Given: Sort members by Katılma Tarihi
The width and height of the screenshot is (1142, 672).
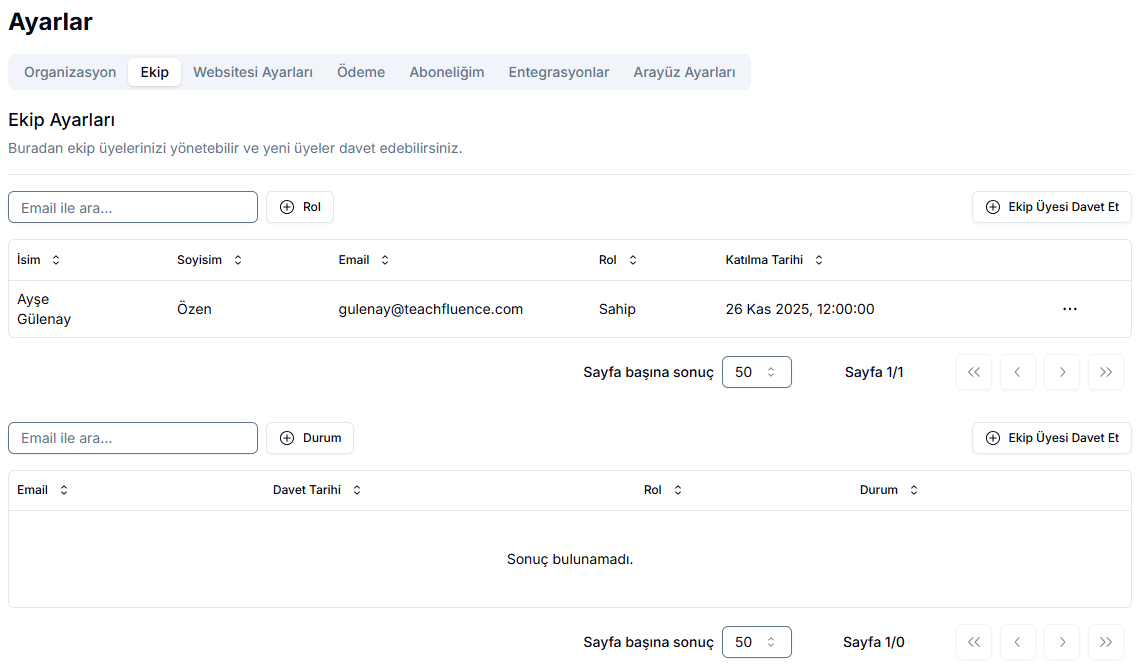Looking at the screenshot, I should [x=773, y=260].
